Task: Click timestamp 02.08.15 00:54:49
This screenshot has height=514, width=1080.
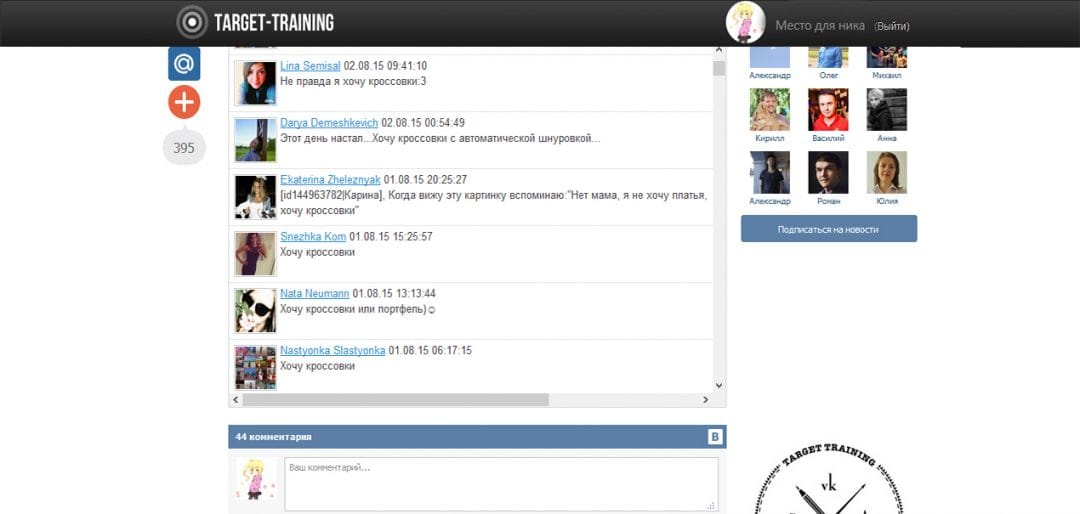Action: click(423, 123)
